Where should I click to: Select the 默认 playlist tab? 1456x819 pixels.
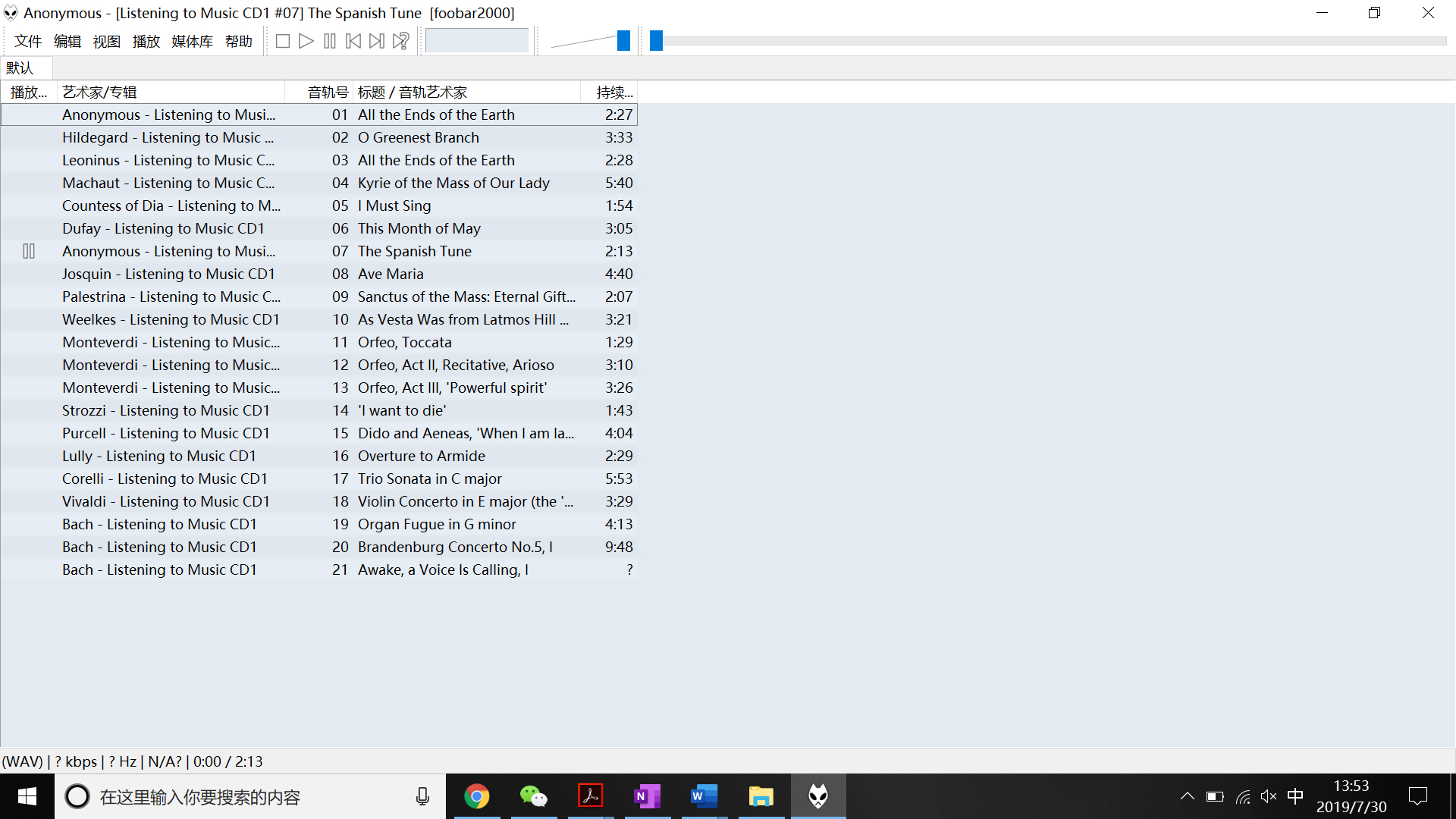(20, 68)
